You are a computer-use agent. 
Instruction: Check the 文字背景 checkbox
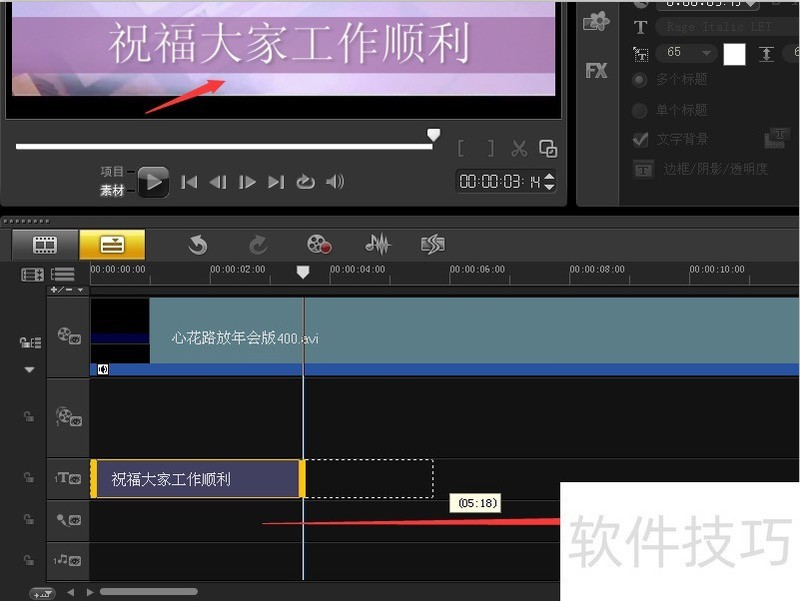(x=641, y=139)
